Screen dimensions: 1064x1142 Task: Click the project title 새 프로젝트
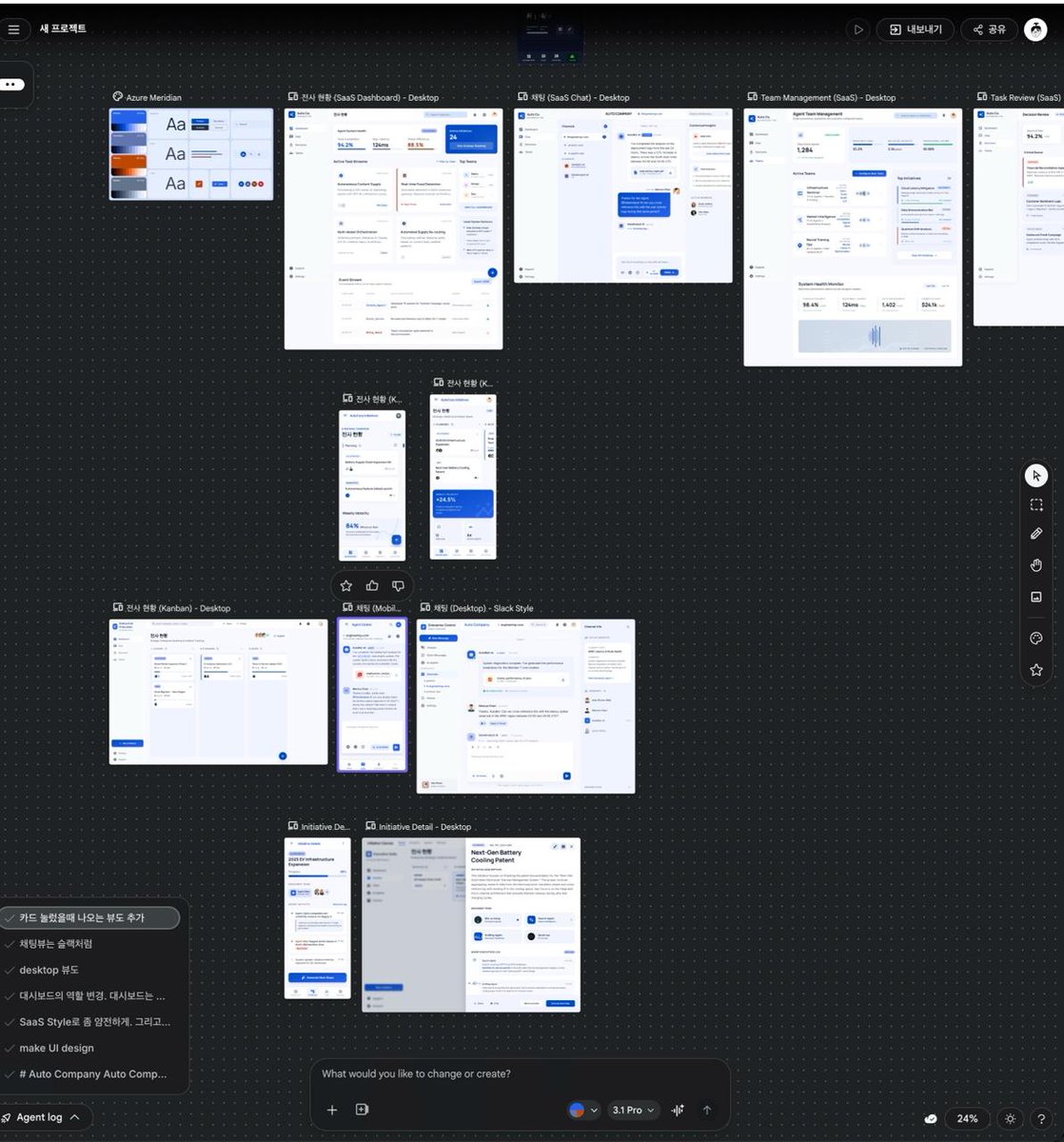point(63,30)
